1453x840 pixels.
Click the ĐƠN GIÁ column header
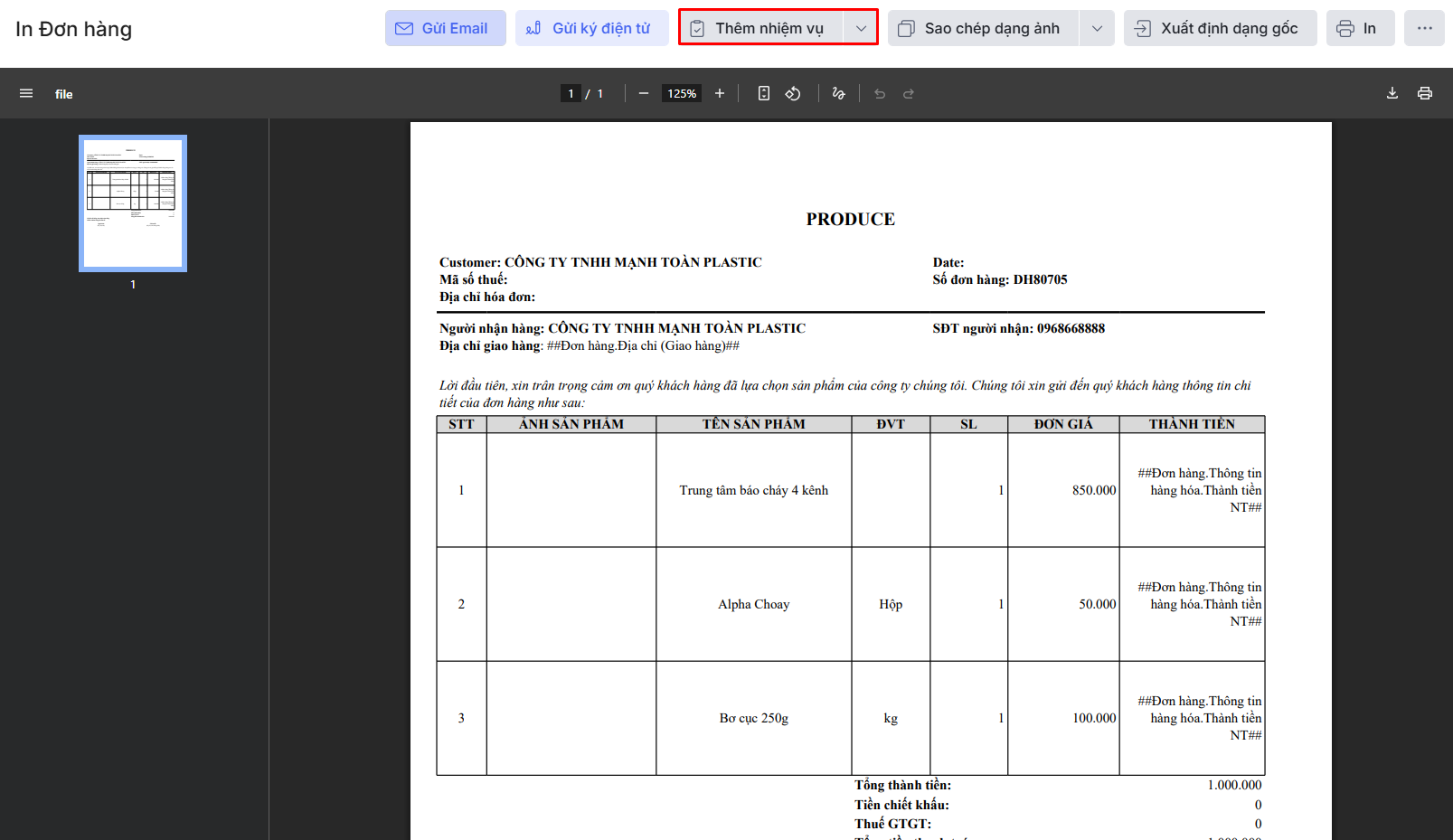[1063, 424]
